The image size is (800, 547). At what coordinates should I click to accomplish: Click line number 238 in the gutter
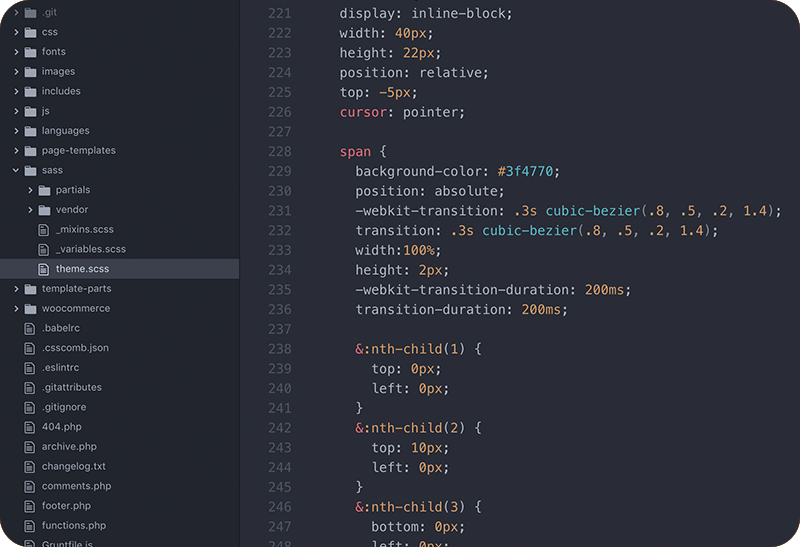click(x=280, y=349)
